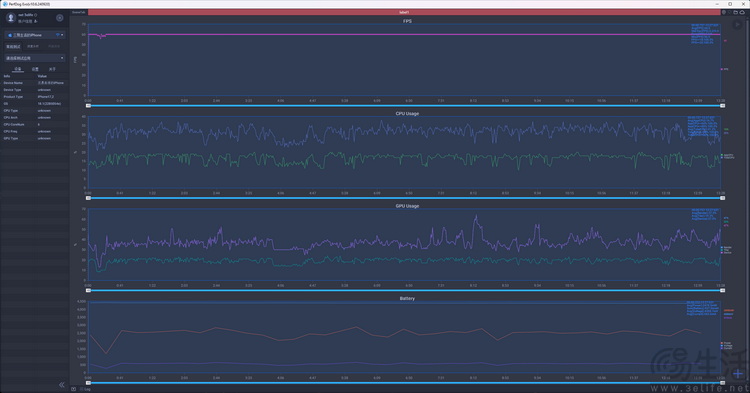Open the Log panel at bottom left
Screen dimensions: 750x393
85,389
